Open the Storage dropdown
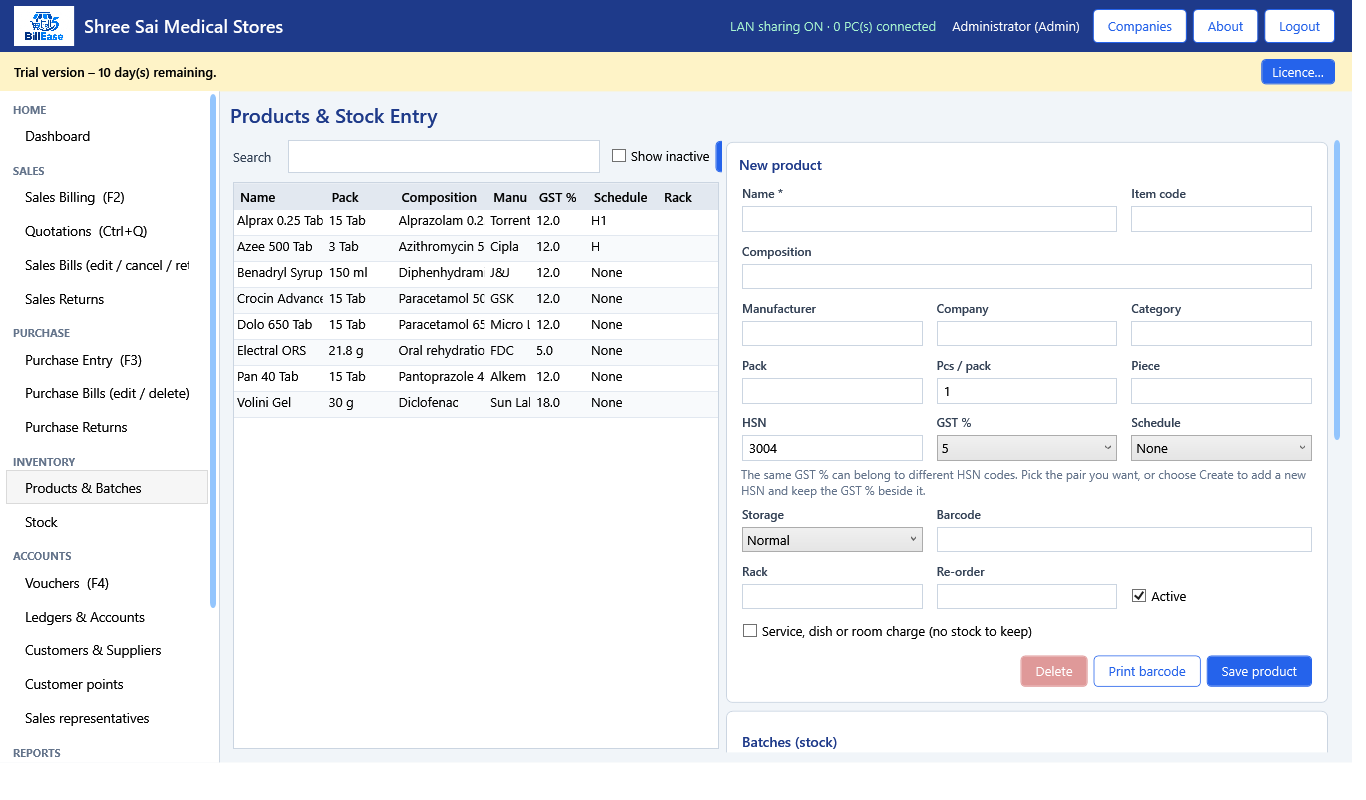The height and width of the screenshot is (800, 1366). tap(832, 540)
